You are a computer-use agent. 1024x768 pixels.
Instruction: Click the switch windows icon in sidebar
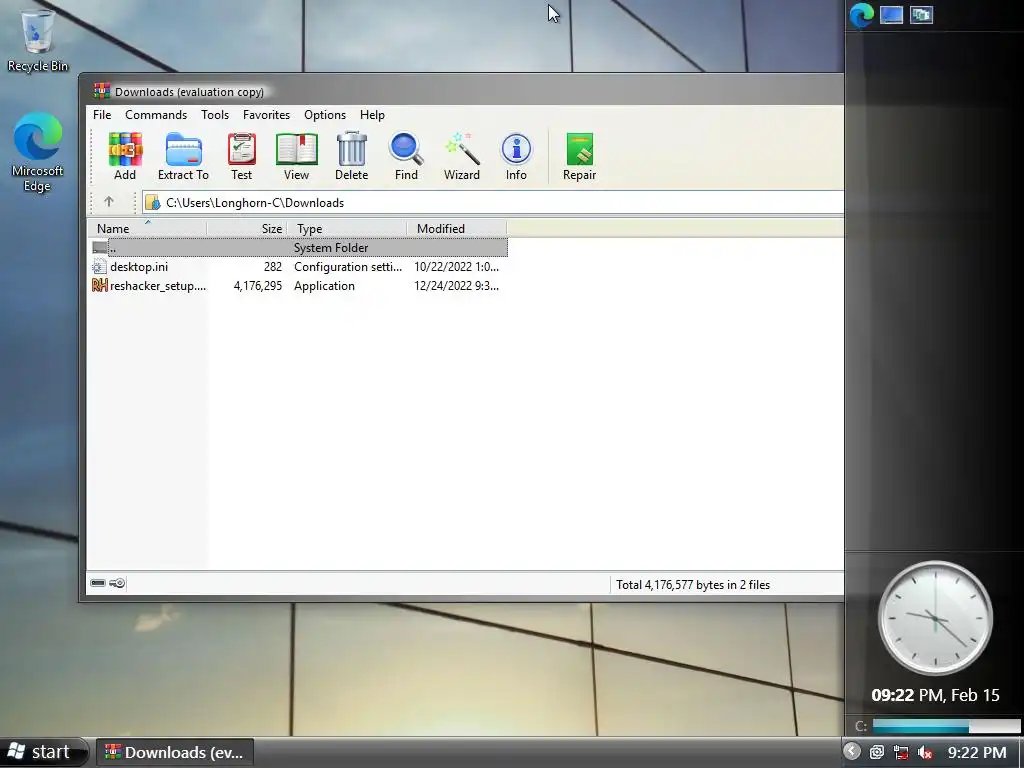[x=921, y=15]
